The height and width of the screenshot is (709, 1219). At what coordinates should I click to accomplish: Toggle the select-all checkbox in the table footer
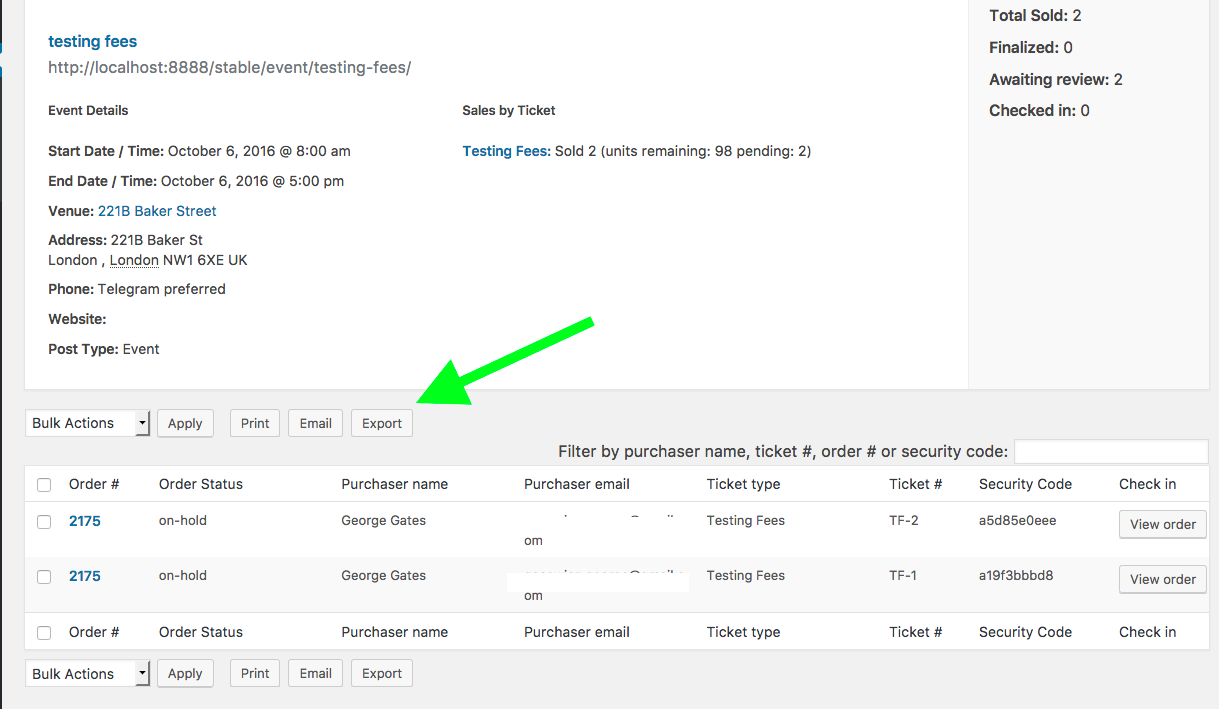(44, 633)
